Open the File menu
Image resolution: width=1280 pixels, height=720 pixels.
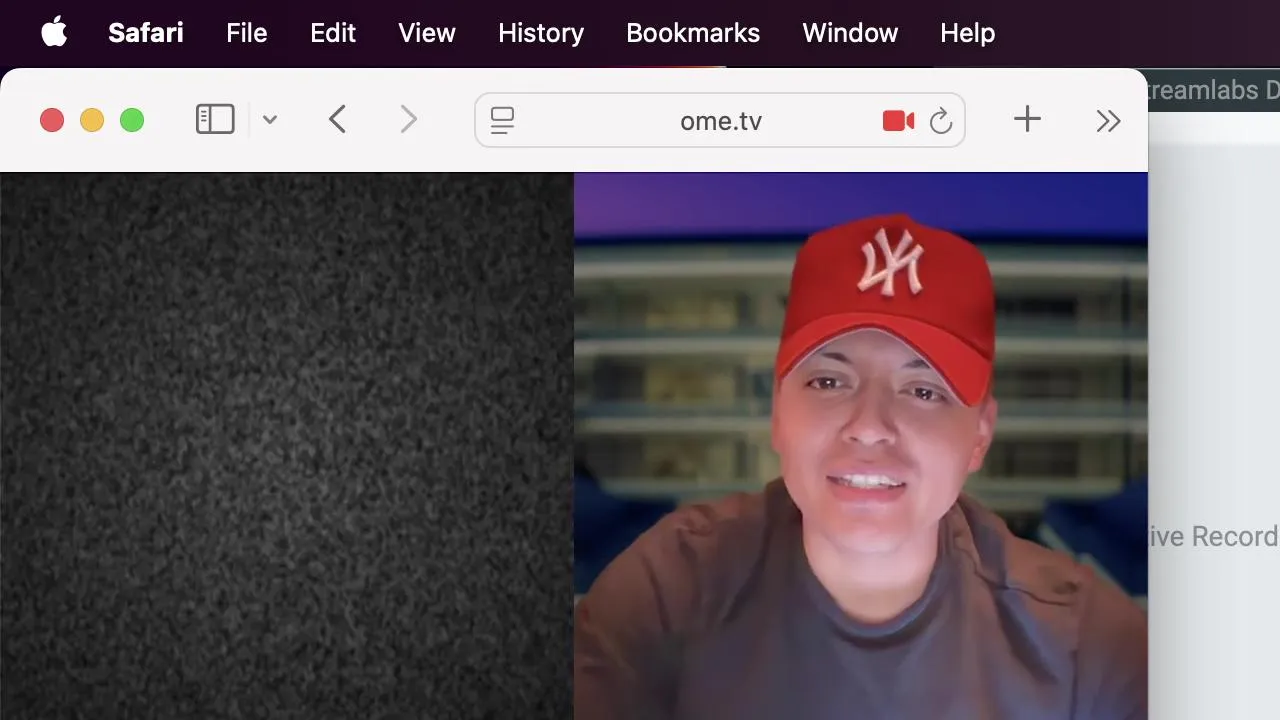click(x=246, y=33)
